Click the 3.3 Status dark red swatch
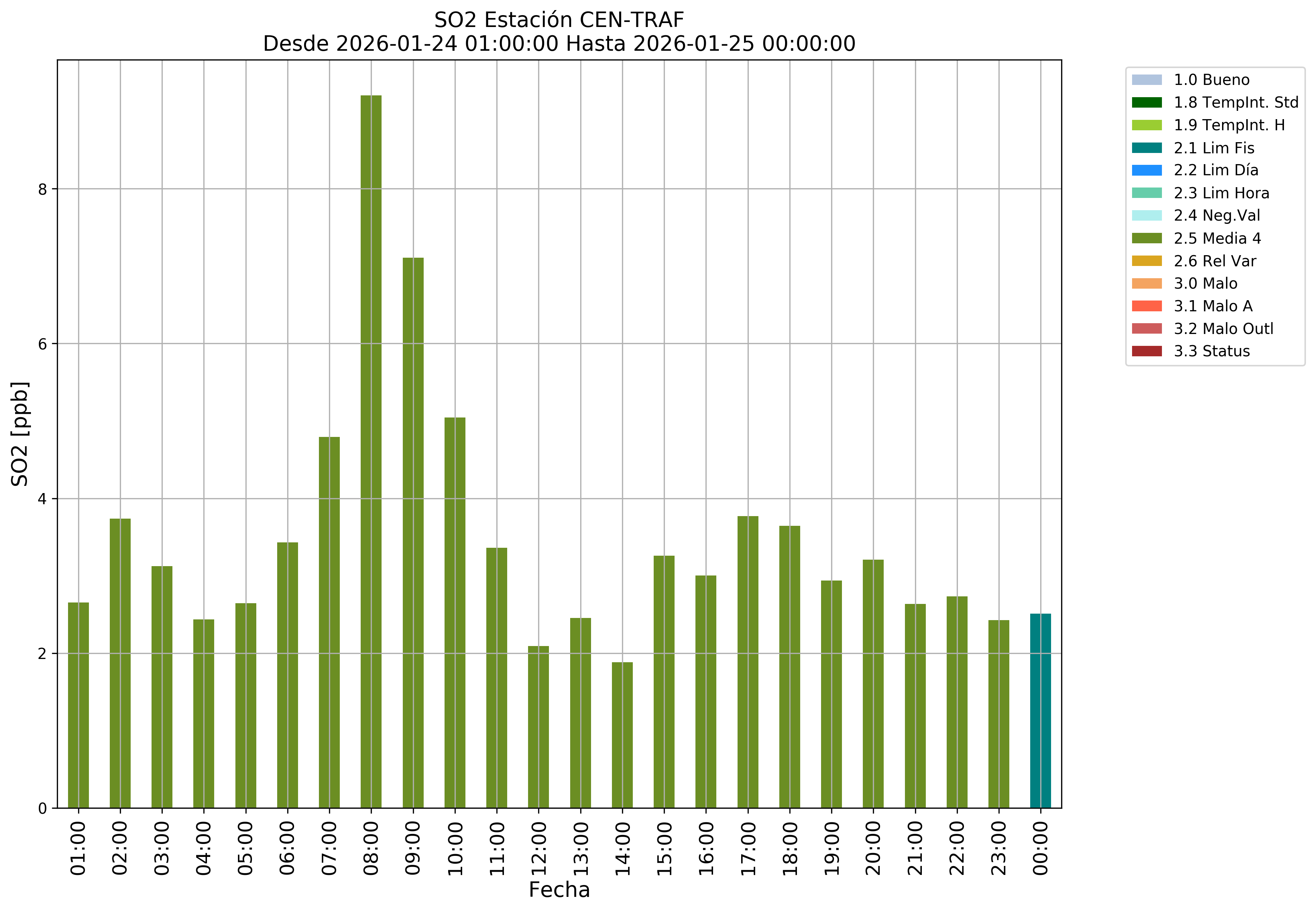The height and width of the screenshot is (912, 1316). [x=1146, y=351]
